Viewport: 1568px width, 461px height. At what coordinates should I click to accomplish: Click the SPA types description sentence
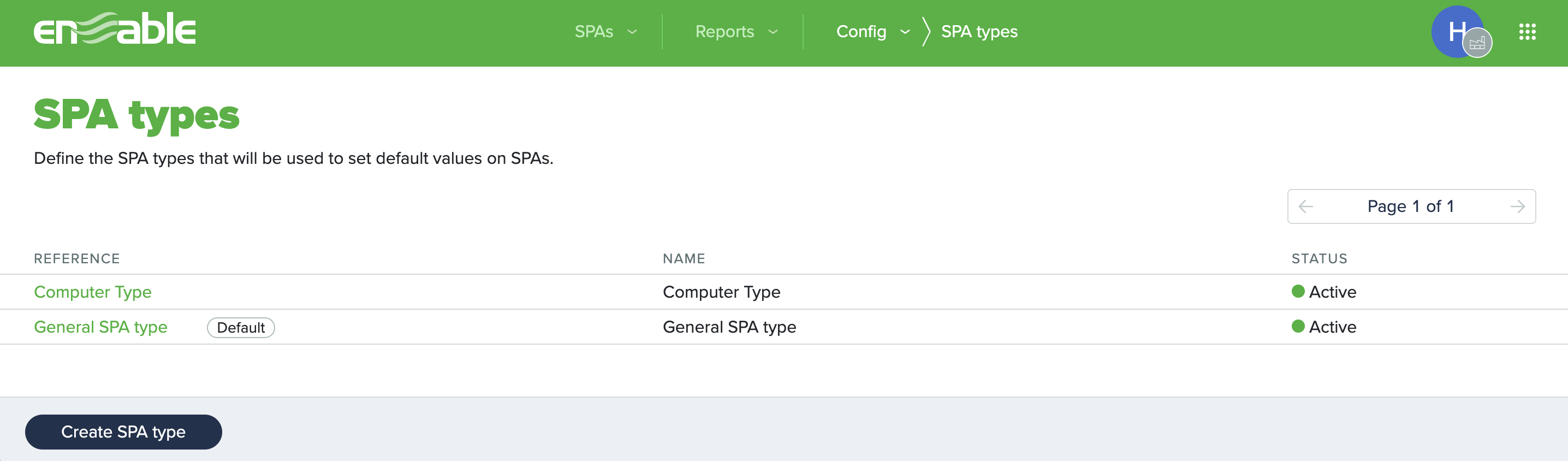coord(293,158)
